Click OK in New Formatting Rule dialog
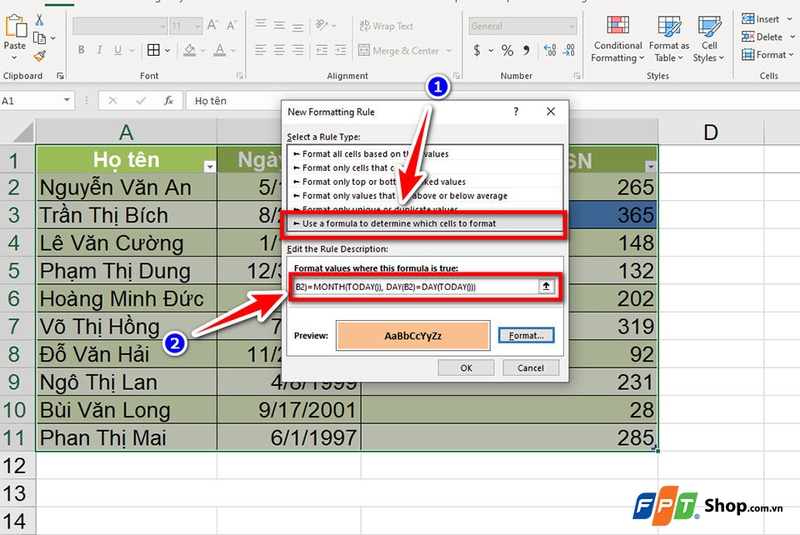This screenshot has width=800, height=535. (466, 368)
